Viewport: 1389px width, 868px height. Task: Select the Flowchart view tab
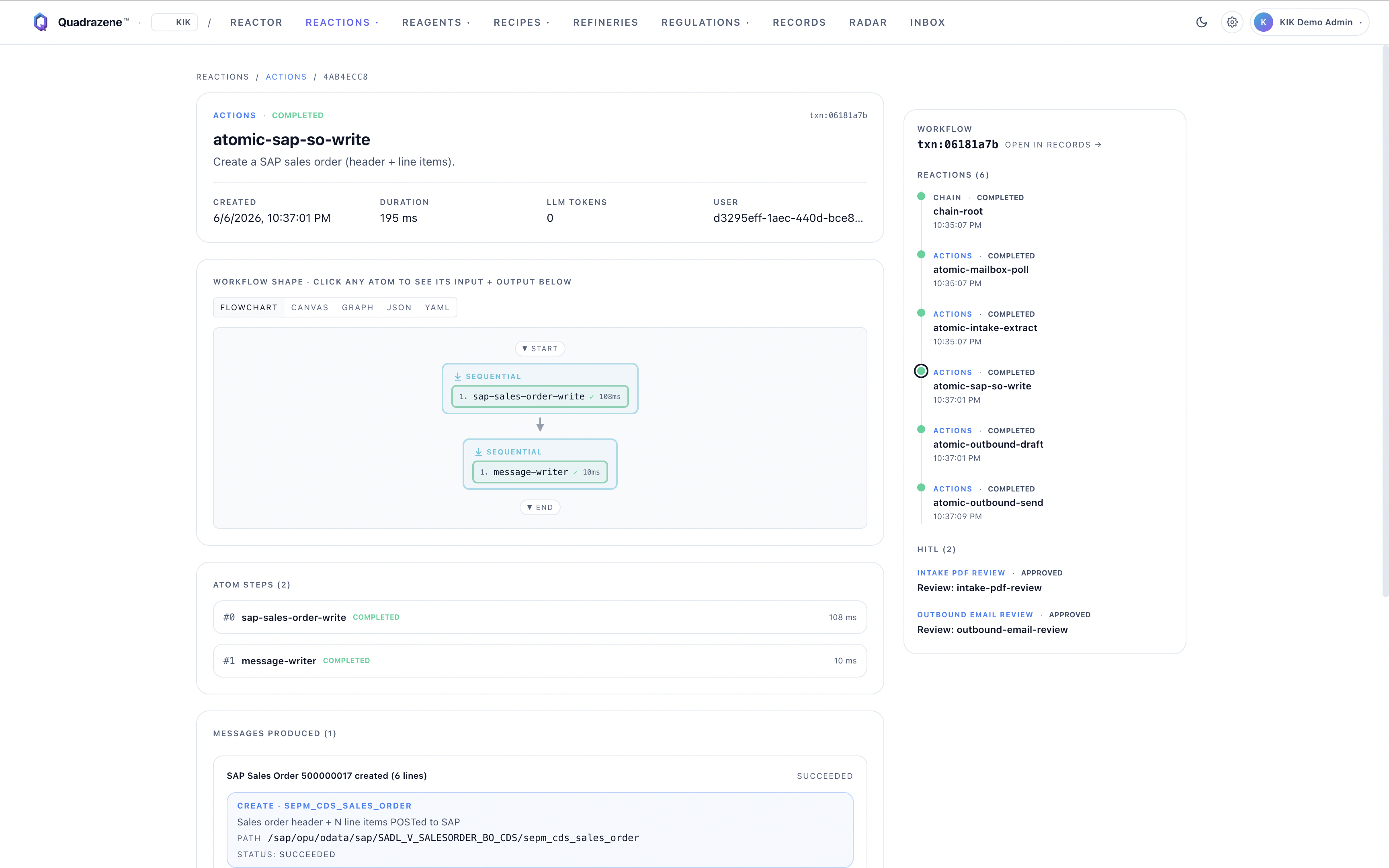point(249,308)
